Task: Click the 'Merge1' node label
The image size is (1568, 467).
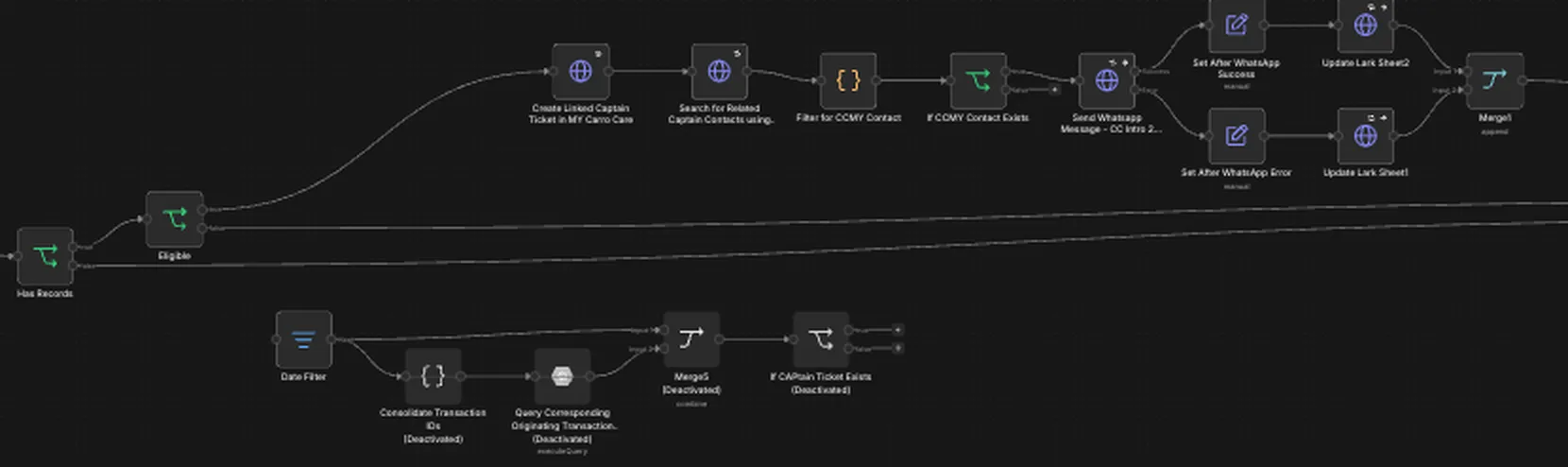Action: click(1494, 118)
